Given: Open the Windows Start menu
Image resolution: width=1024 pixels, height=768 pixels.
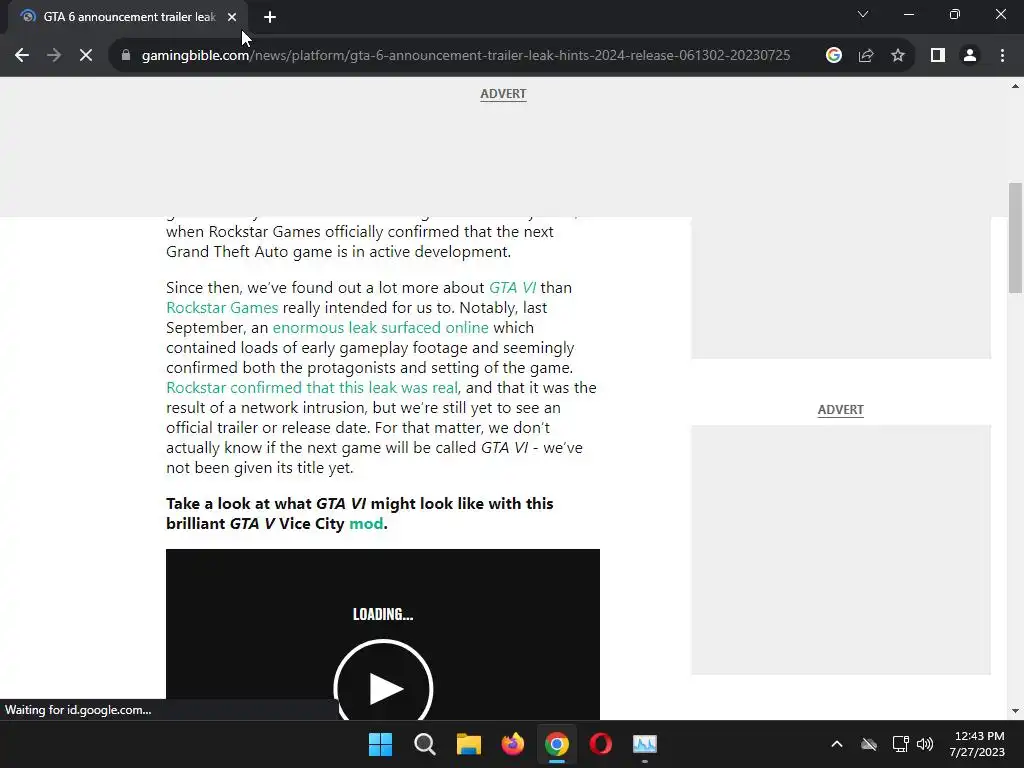Looking at the screenshot, I should click(x=380, y=744).
